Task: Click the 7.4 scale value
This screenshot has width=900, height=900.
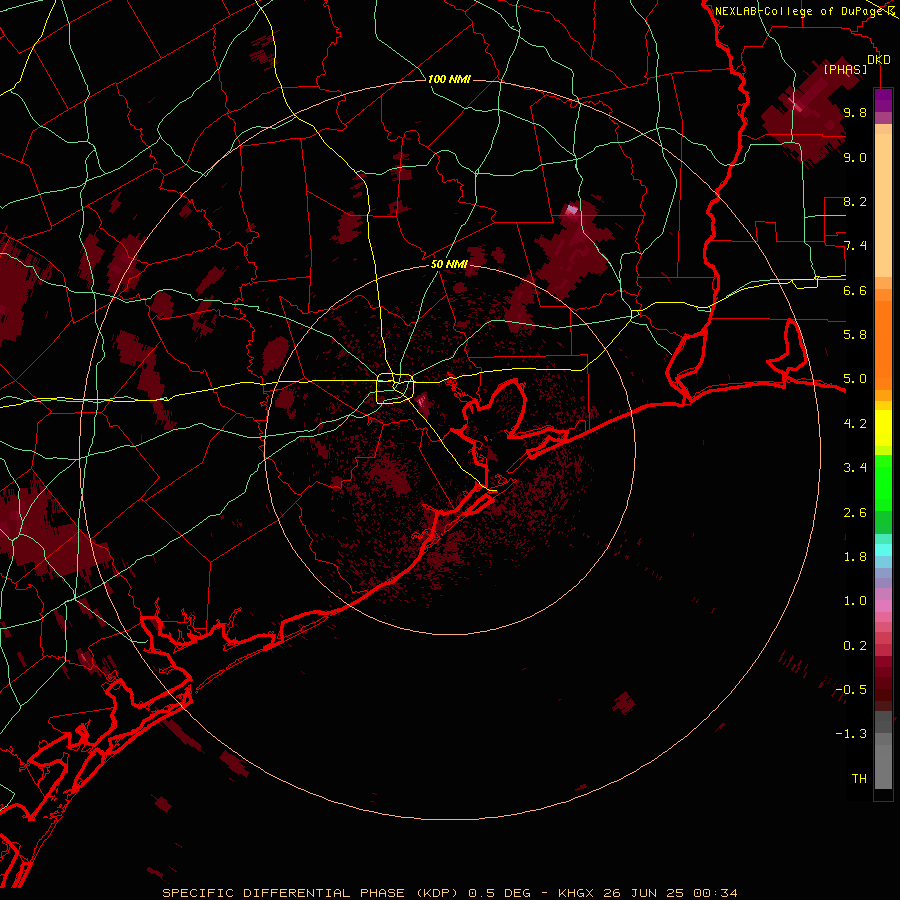Action: coord(855,246)
